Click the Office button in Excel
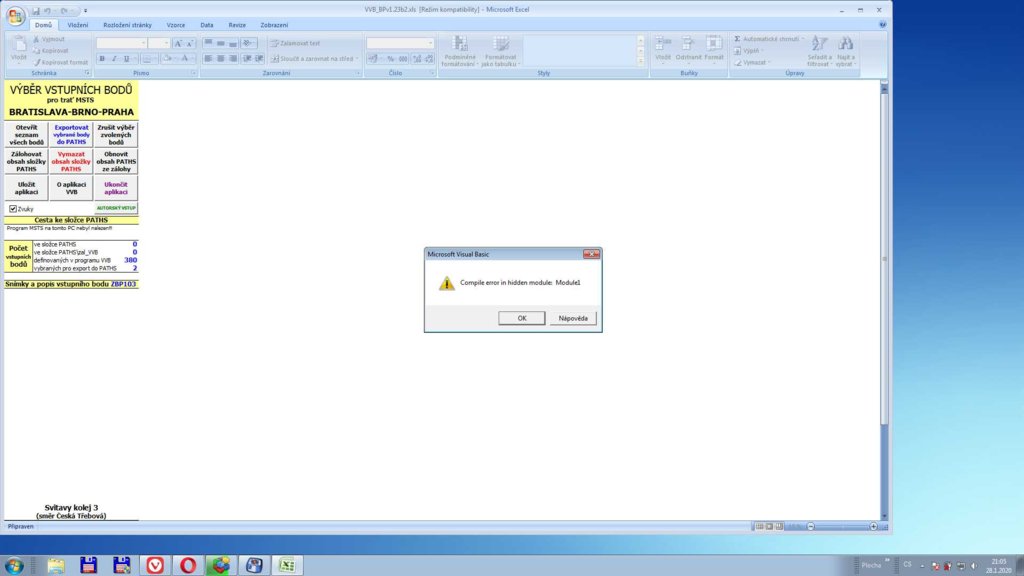Screen dimensions: 1024x576 15,15
